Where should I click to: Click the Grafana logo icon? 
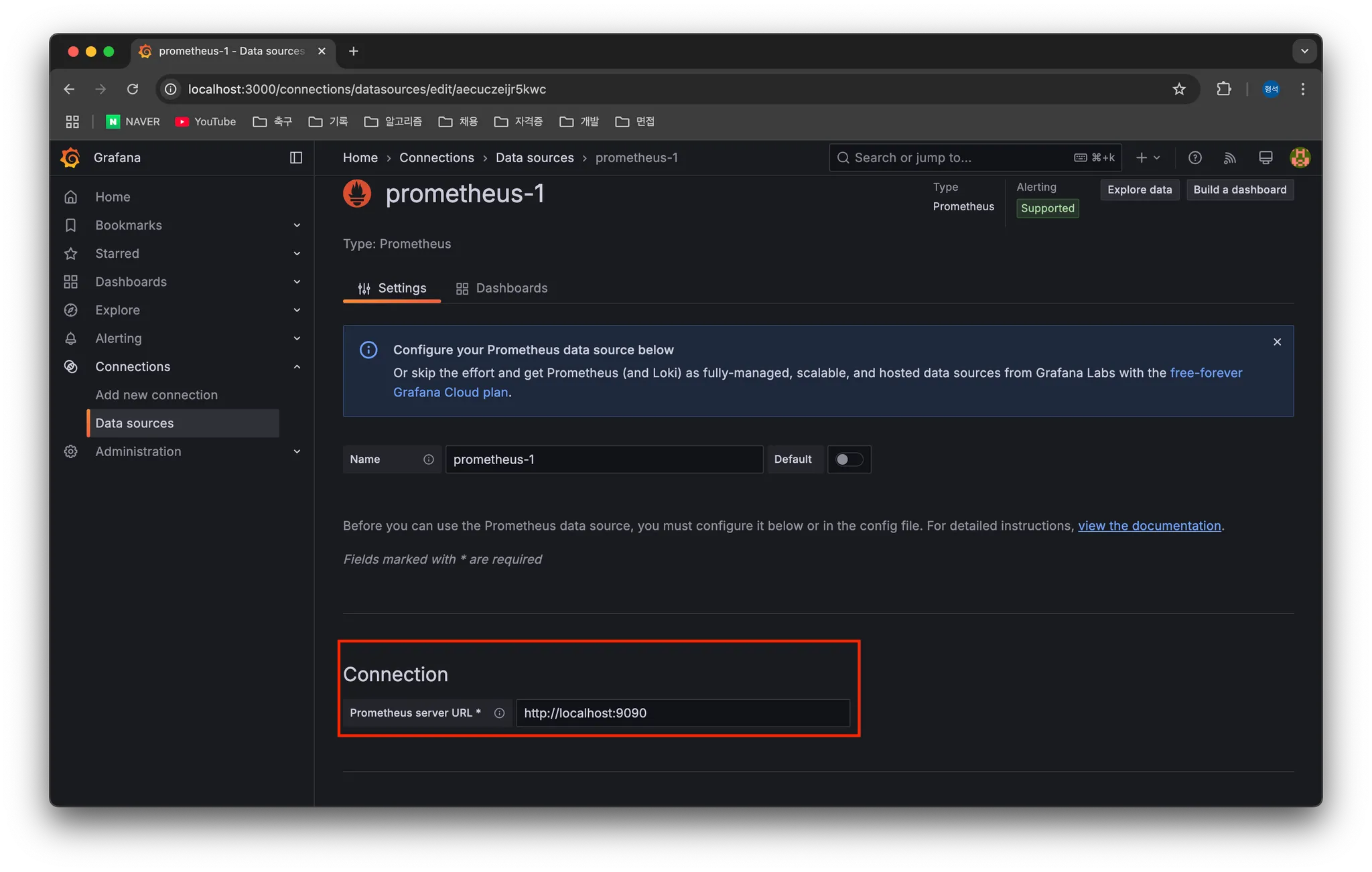pos(70,157)
